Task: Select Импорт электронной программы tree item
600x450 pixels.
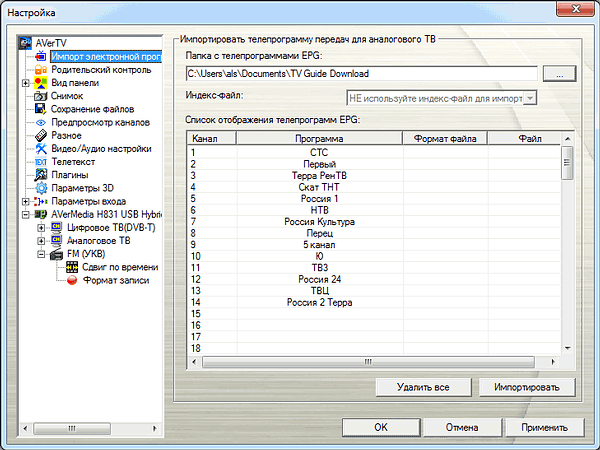Action: [x=106, y=57]
